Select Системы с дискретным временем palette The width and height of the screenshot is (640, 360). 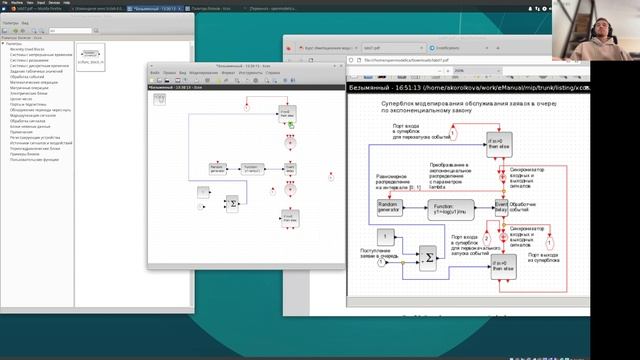point(39,66)
